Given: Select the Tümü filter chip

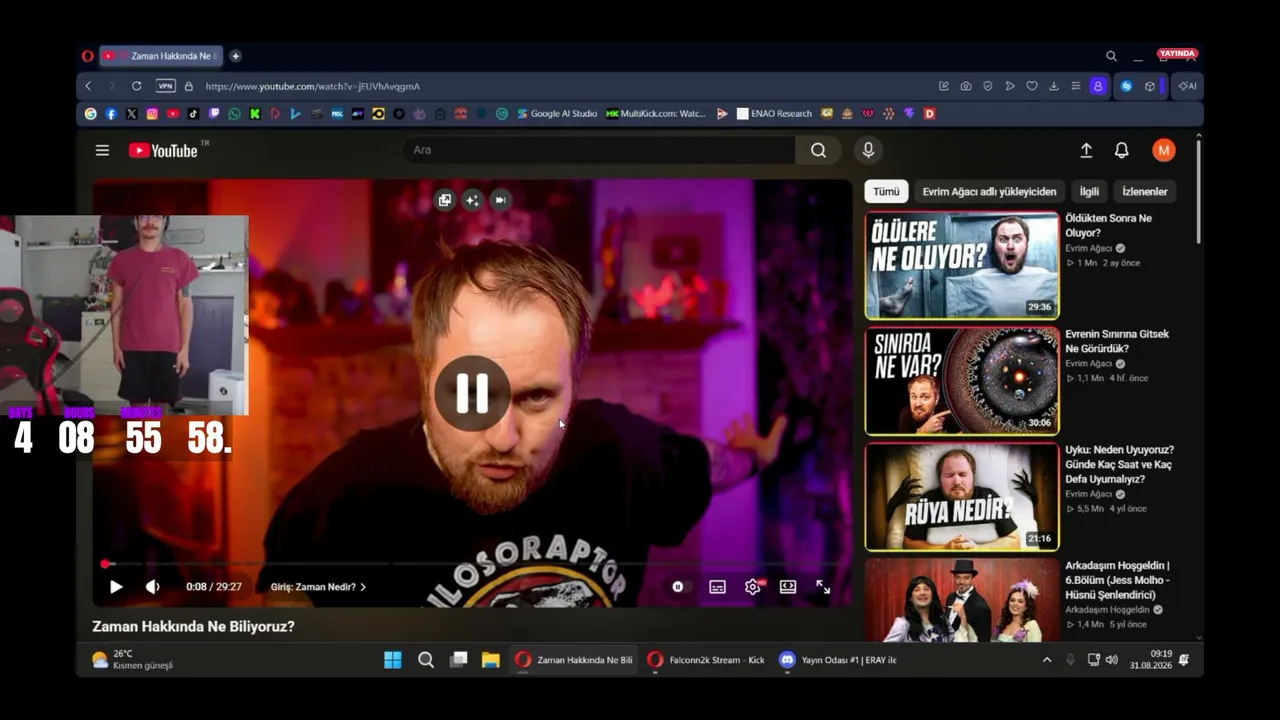Looking at the screenshot, I should click(x=886, y=191).
